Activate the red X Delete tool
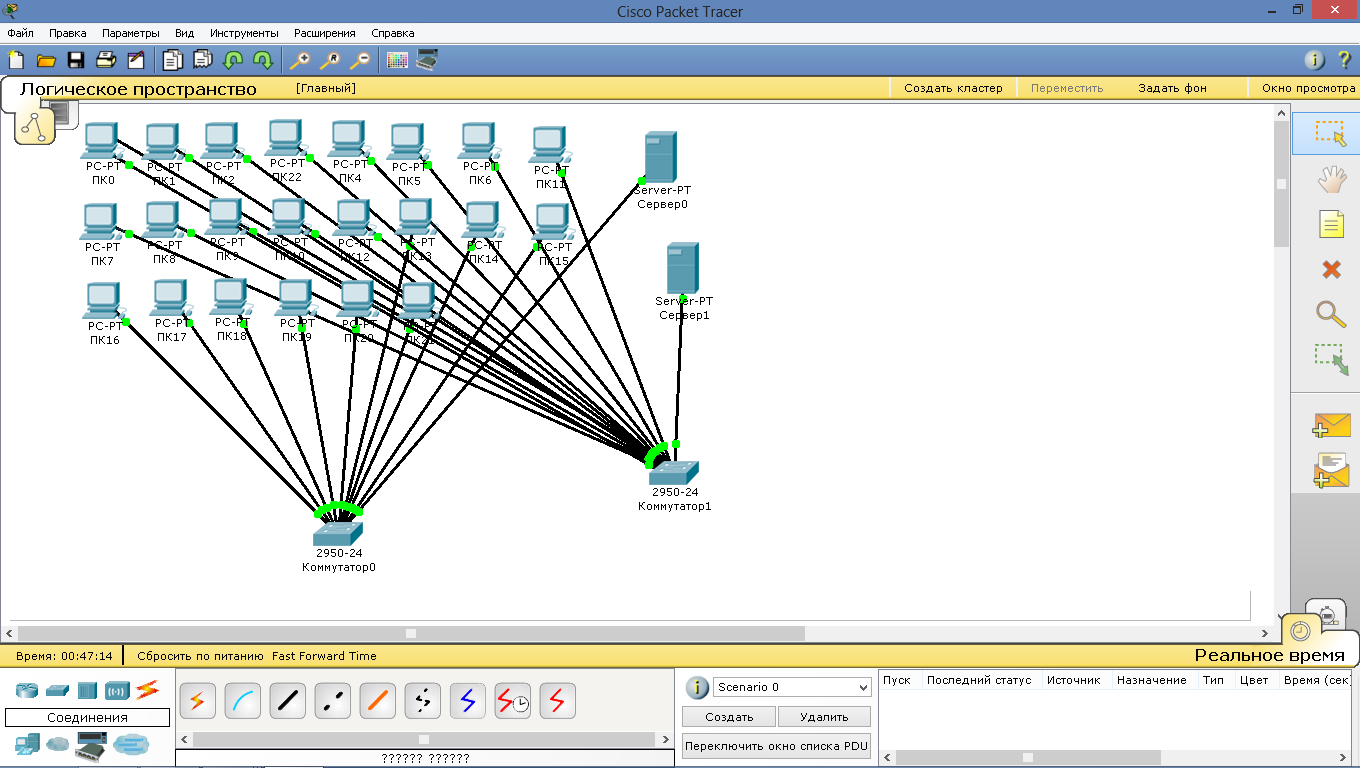 pos(1331,269)
